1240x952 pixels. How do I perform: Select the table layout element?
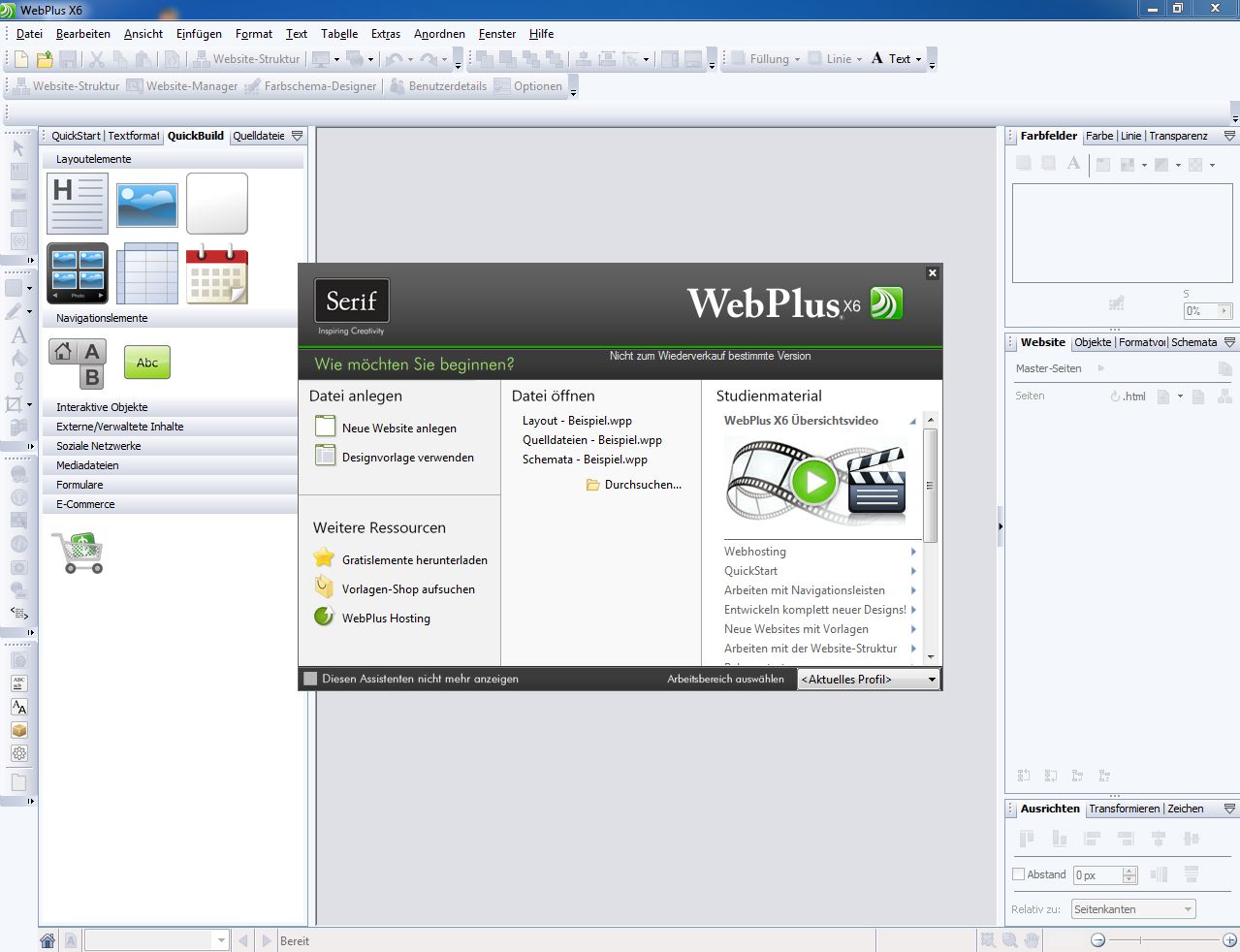(147, 273)
